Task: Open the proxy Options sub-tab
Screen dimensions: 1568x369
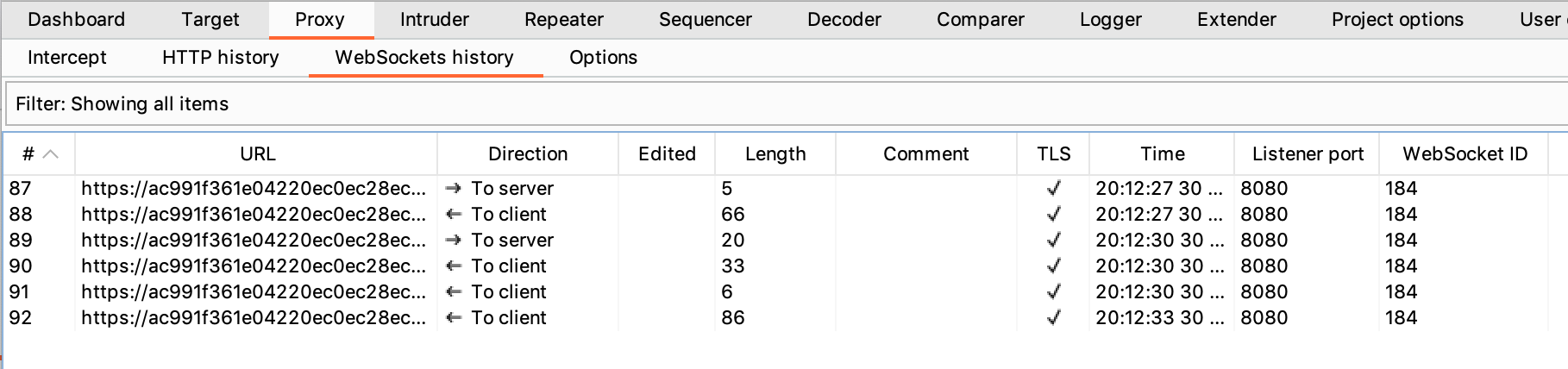Action: pyautogui.click(x=603, y=58)
